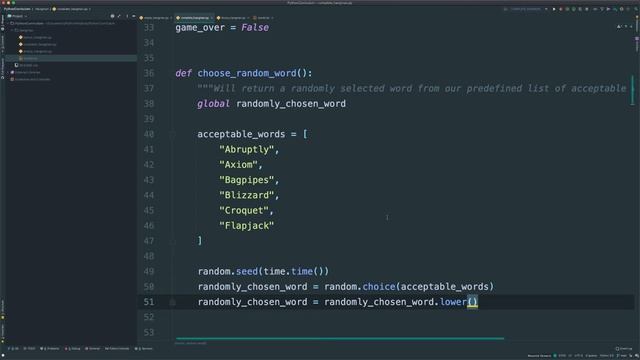Run the program with the green Run icon
The width and height of the screenshot is (640, 360).
[x=554, y=9]
